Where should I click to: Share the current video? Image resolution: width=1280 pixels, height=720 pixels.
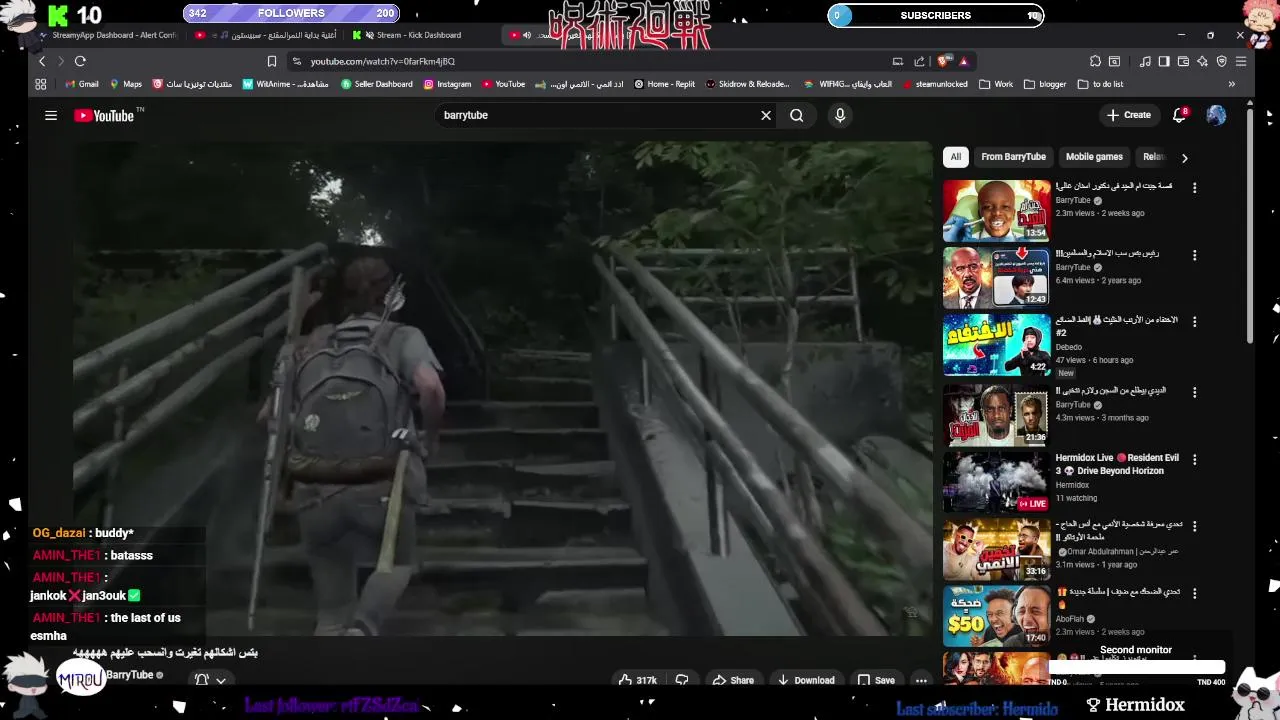coord(732,680)
